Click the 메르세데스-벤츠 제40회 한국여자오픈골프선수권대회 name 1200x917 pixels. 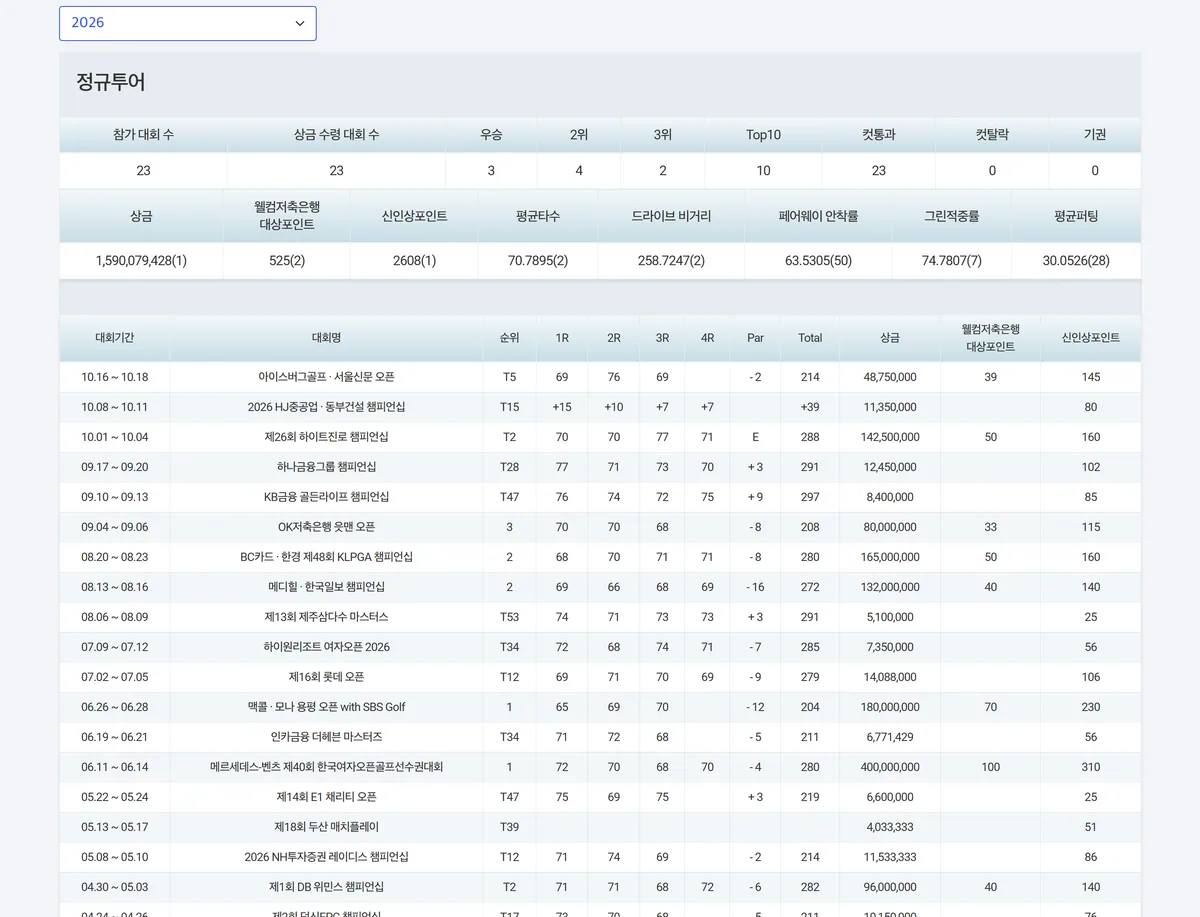pyautogui.click(x=326, y=767)
